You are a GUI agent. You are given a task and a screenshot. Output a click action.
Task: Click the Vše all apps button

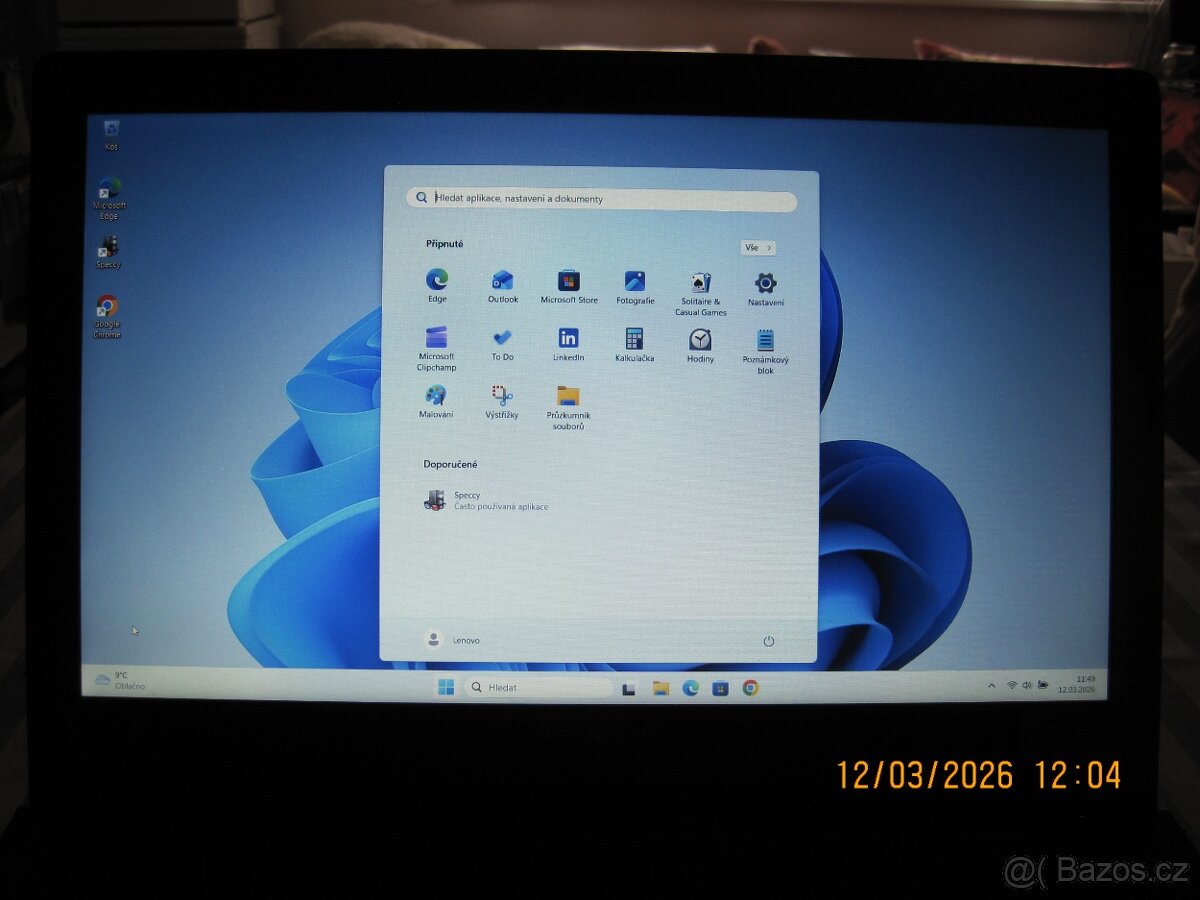(758, 248)
